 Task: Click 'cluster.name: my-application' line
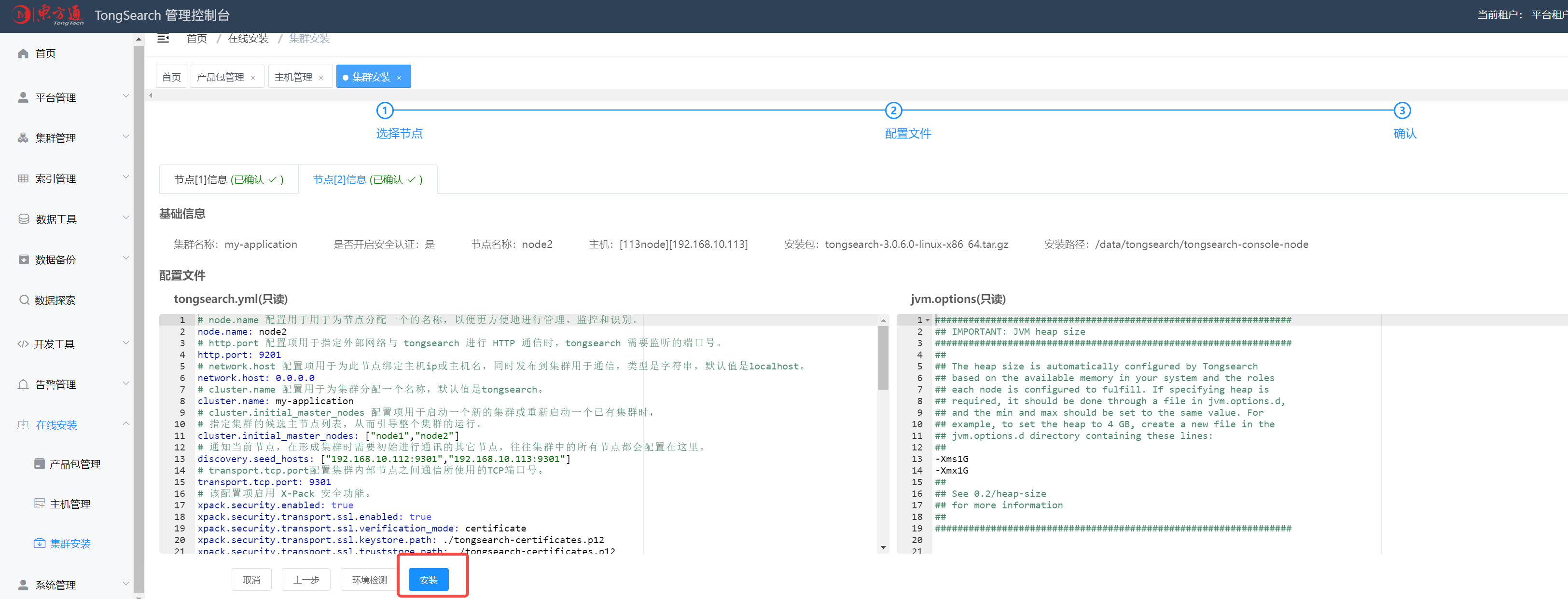(275, 401)
